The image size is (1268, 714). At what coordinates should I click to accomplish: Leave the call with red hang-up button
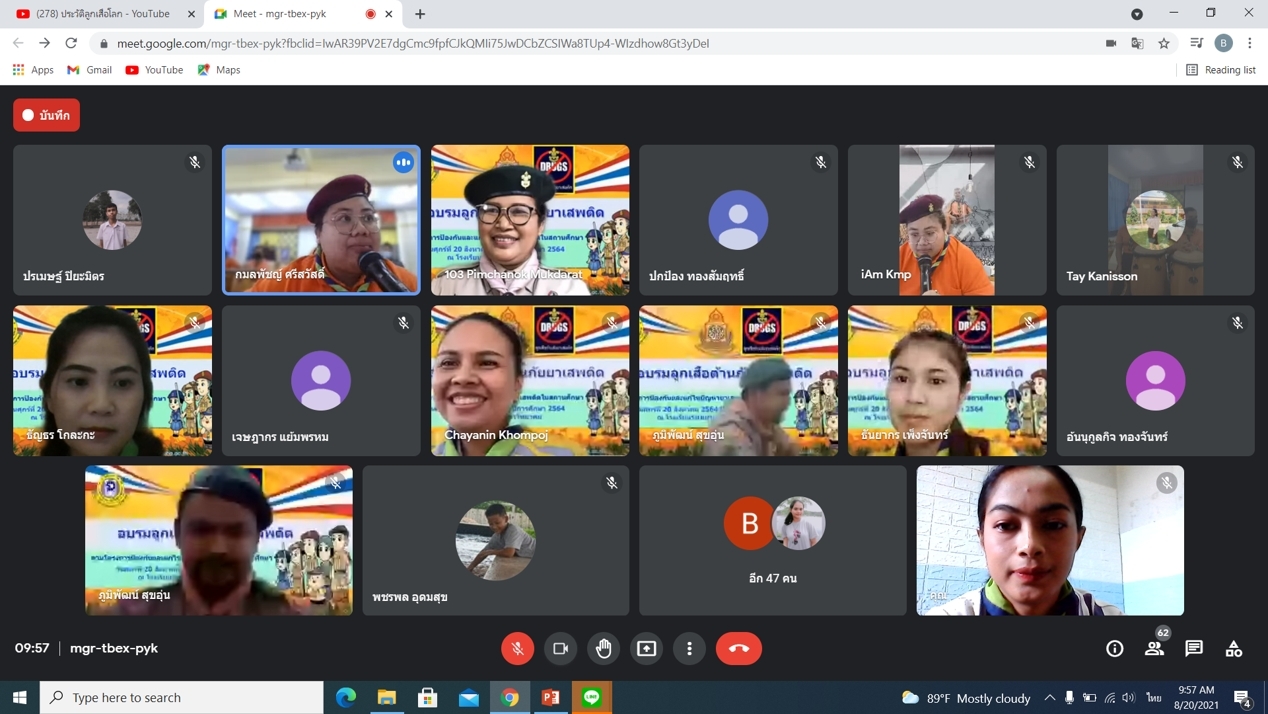739,648
